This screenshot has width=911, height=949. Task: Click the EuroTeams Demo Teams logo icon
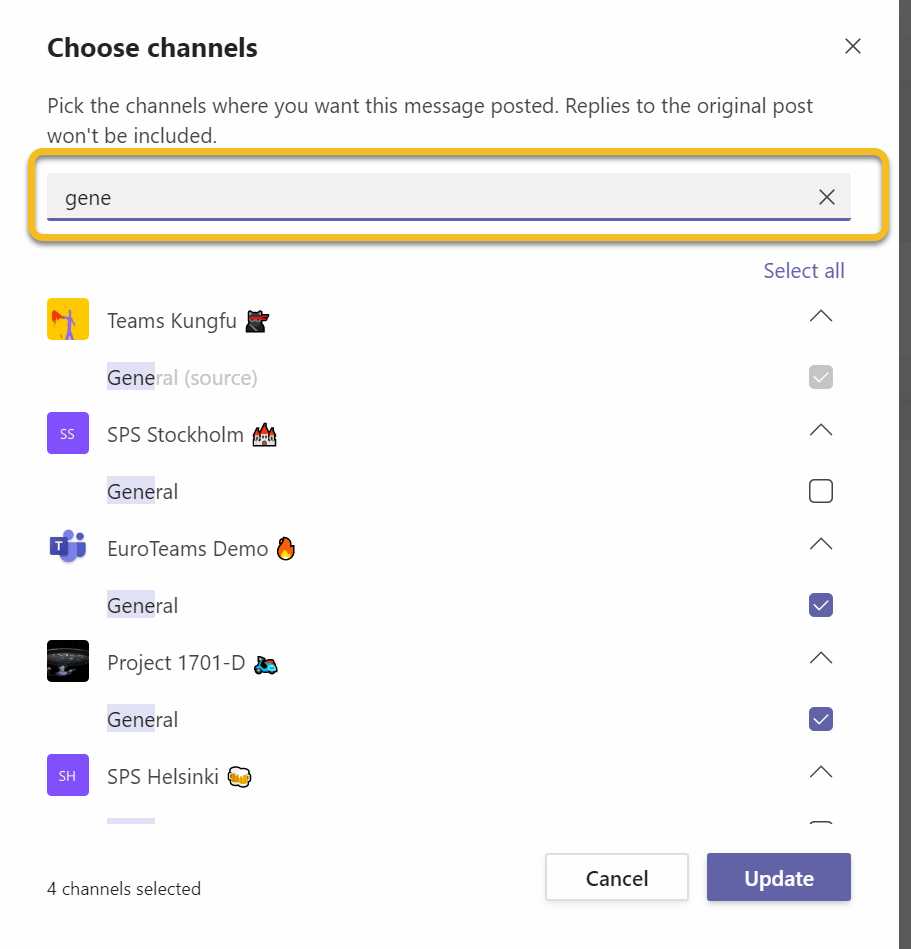(x=68, y=548)
